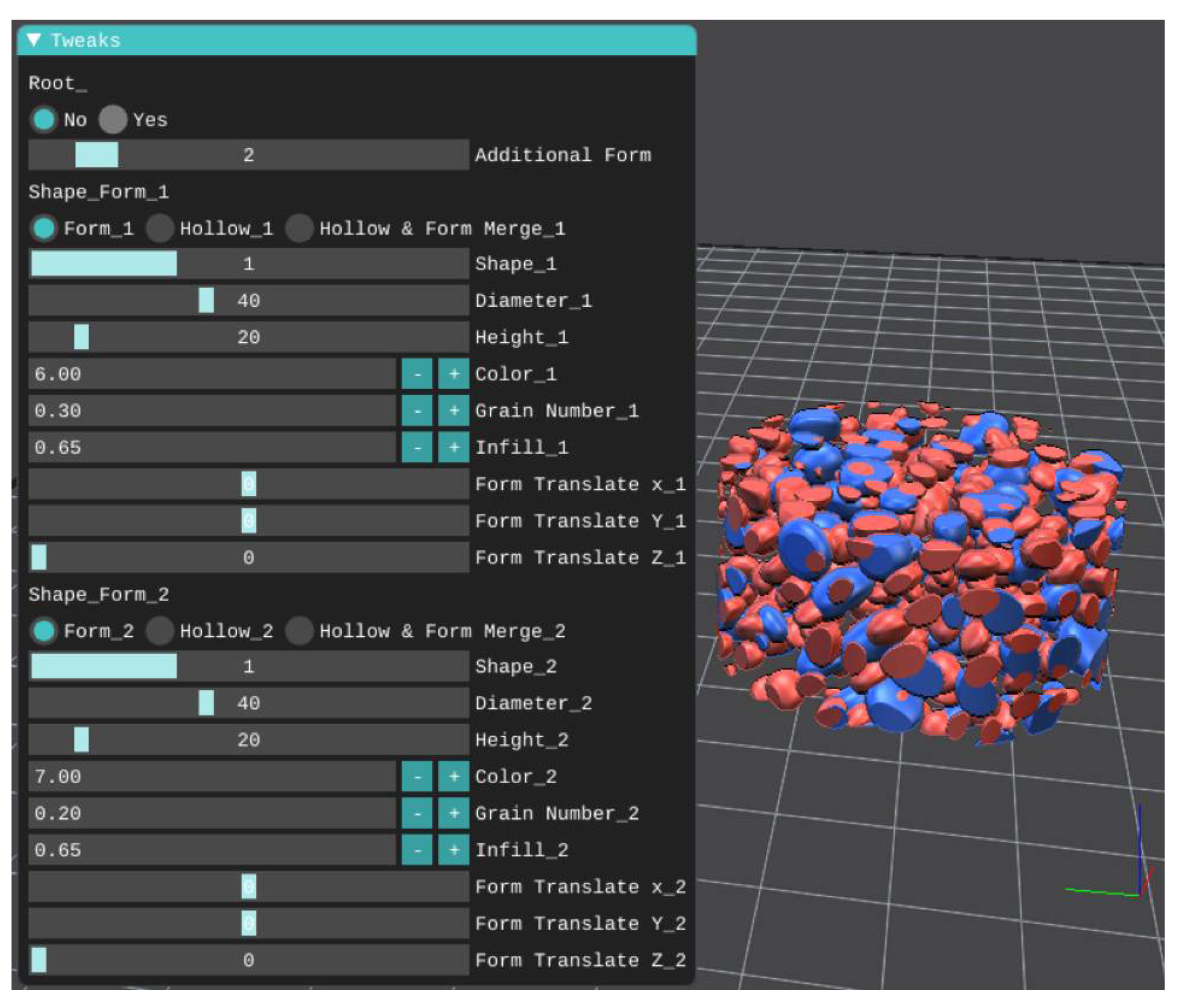Select Hollow & Form Merge_2 option
The image size is (1179, 1008).
pyautogui.click(x=299, y=631)
